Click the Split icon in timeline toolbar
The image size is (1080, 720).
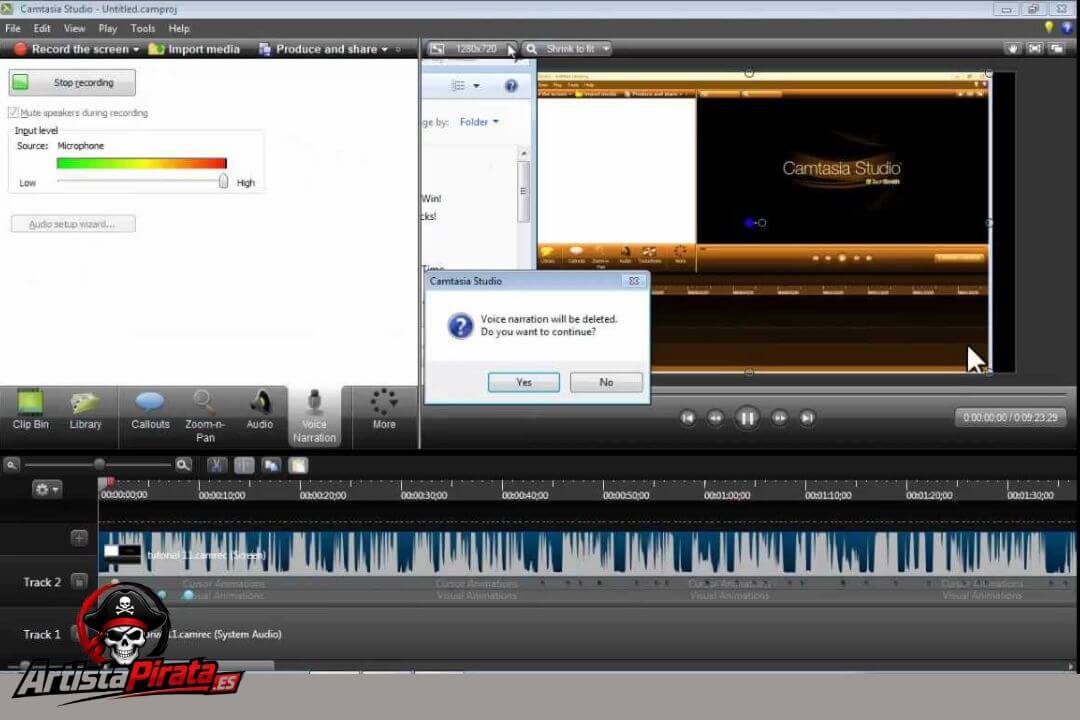click(x=244, y=465)
